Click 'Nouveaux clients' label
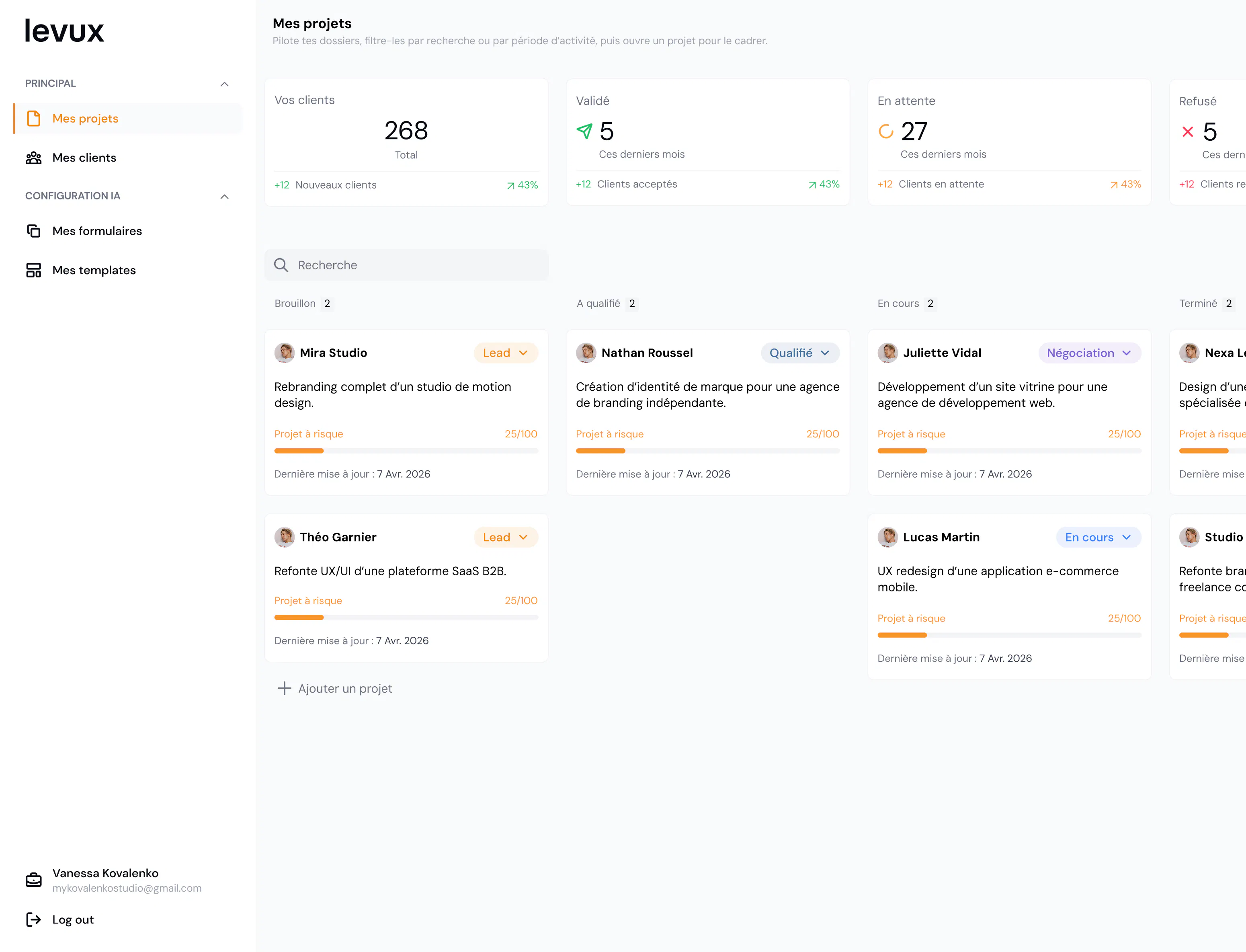Viewport: 1246px width, 952px height. click(x=336, y=185)
